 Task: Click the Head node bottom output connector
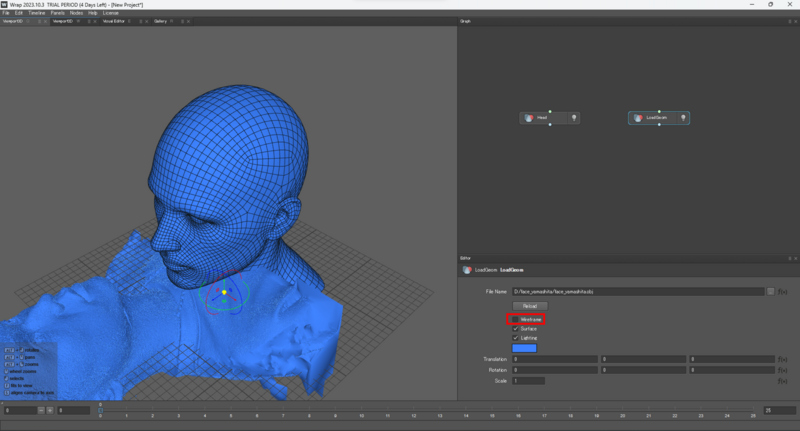550,124
